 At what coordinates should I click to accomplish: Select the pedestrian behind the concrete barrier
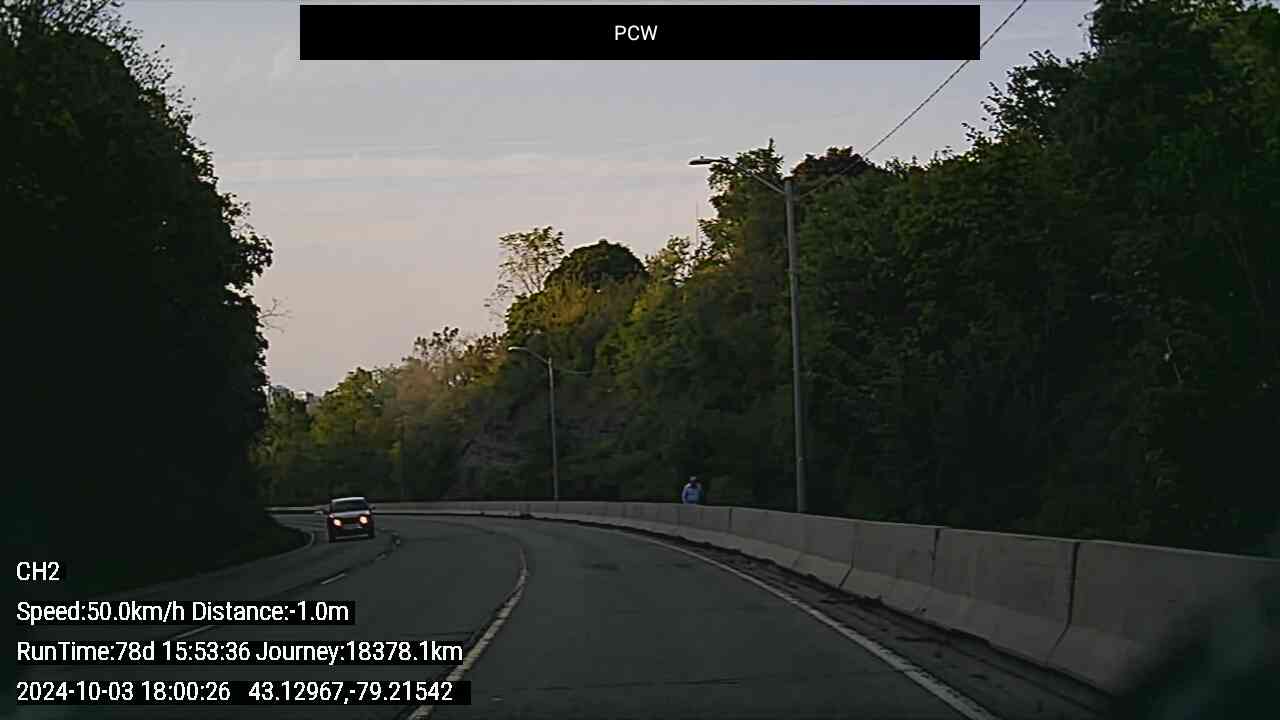pos(692,491)
